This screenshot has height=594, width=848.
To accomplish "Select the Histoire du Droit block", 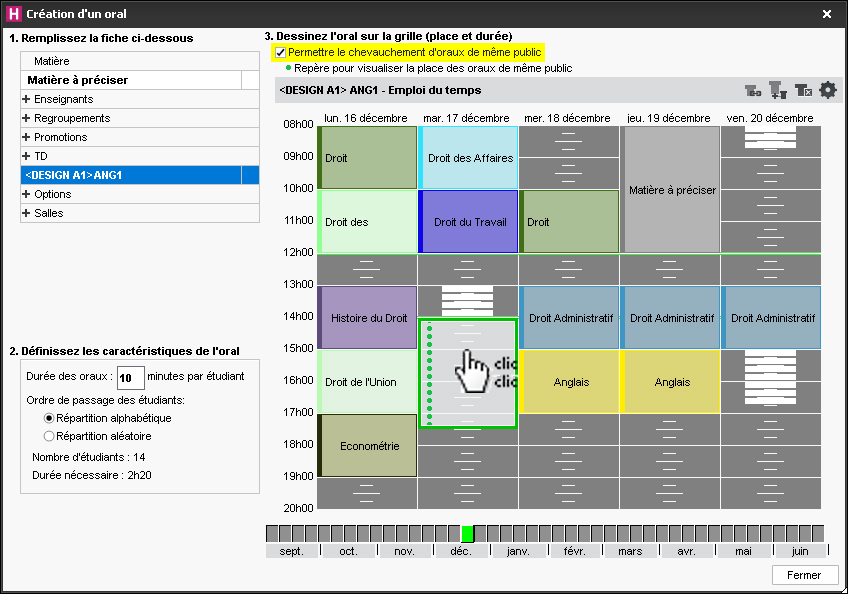I will point(367,318).
